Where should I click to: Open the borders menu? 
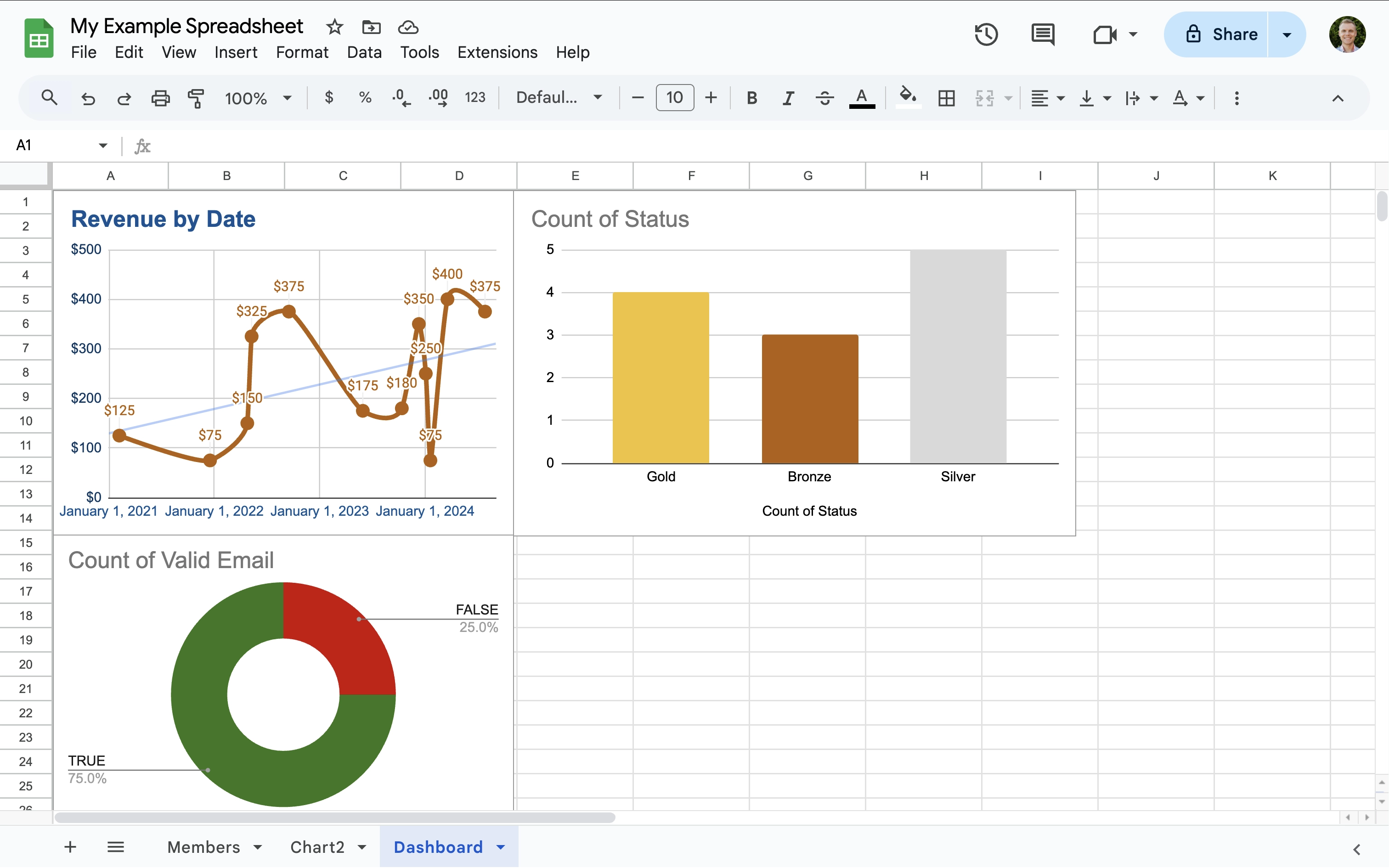(946, 97)
